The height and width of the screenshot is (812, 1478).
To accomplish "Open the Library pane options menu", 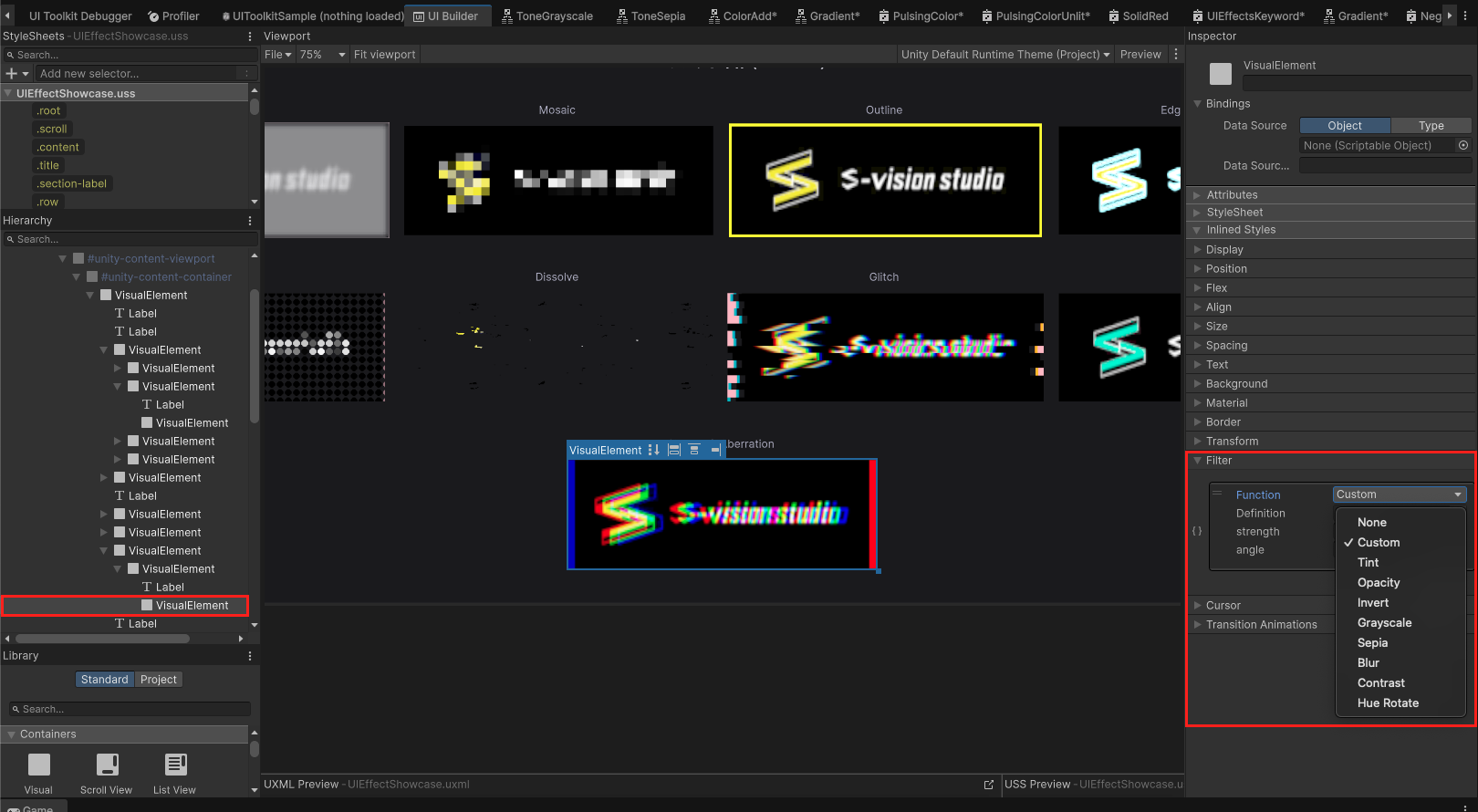I will click(x=250, y=656).
